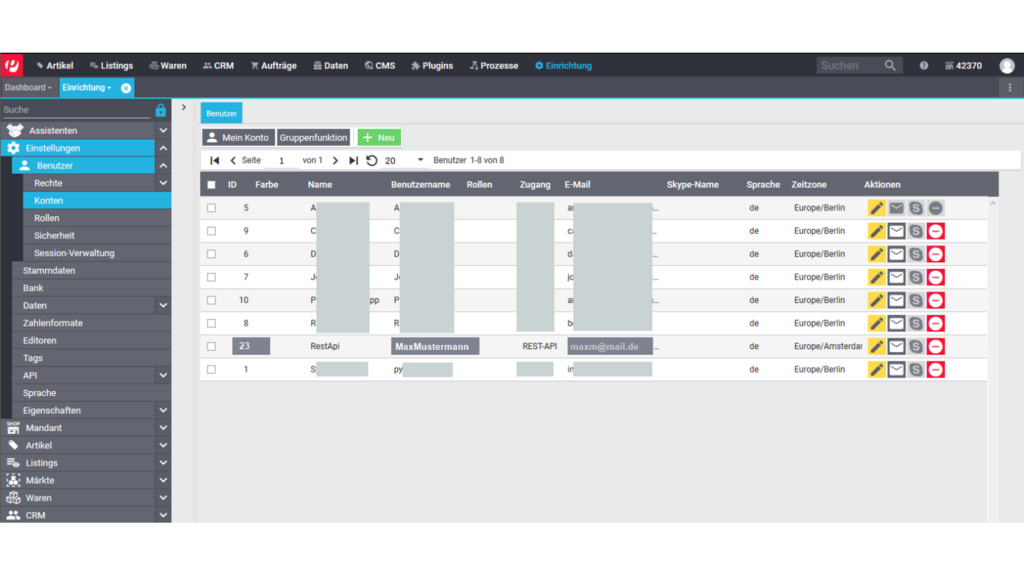Check the checkbox for user ID 5
Viewport: 1024px width, 576px height.
[211, 208]
